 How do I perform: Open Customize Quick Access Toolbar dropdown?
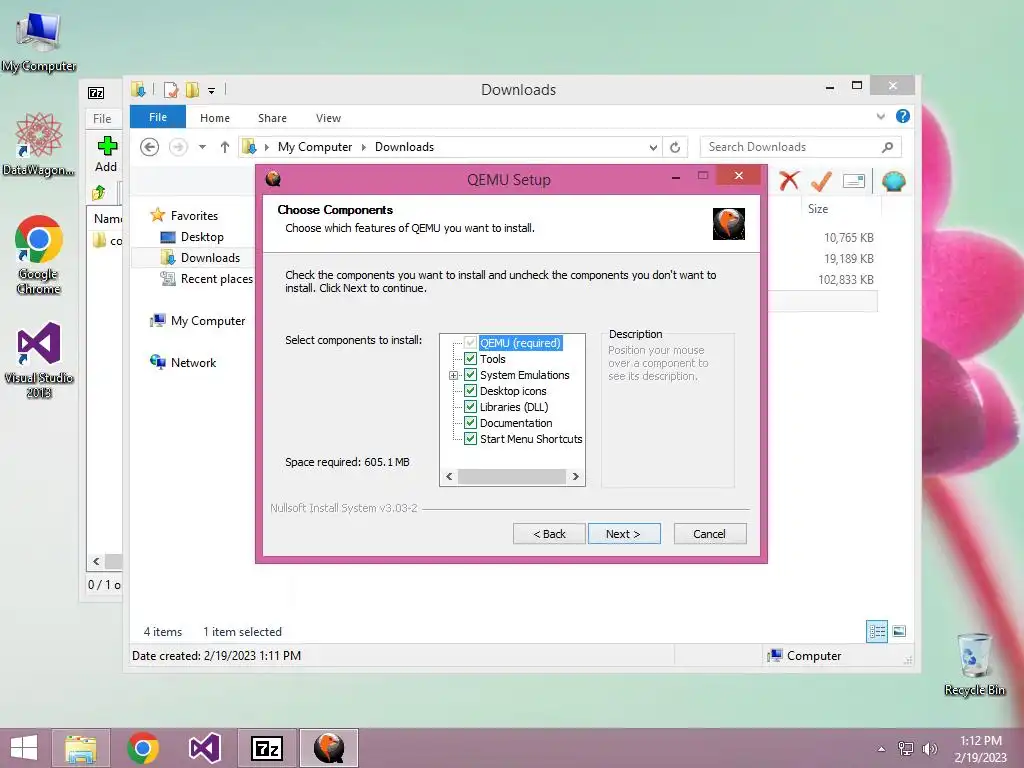coord(212,90)
